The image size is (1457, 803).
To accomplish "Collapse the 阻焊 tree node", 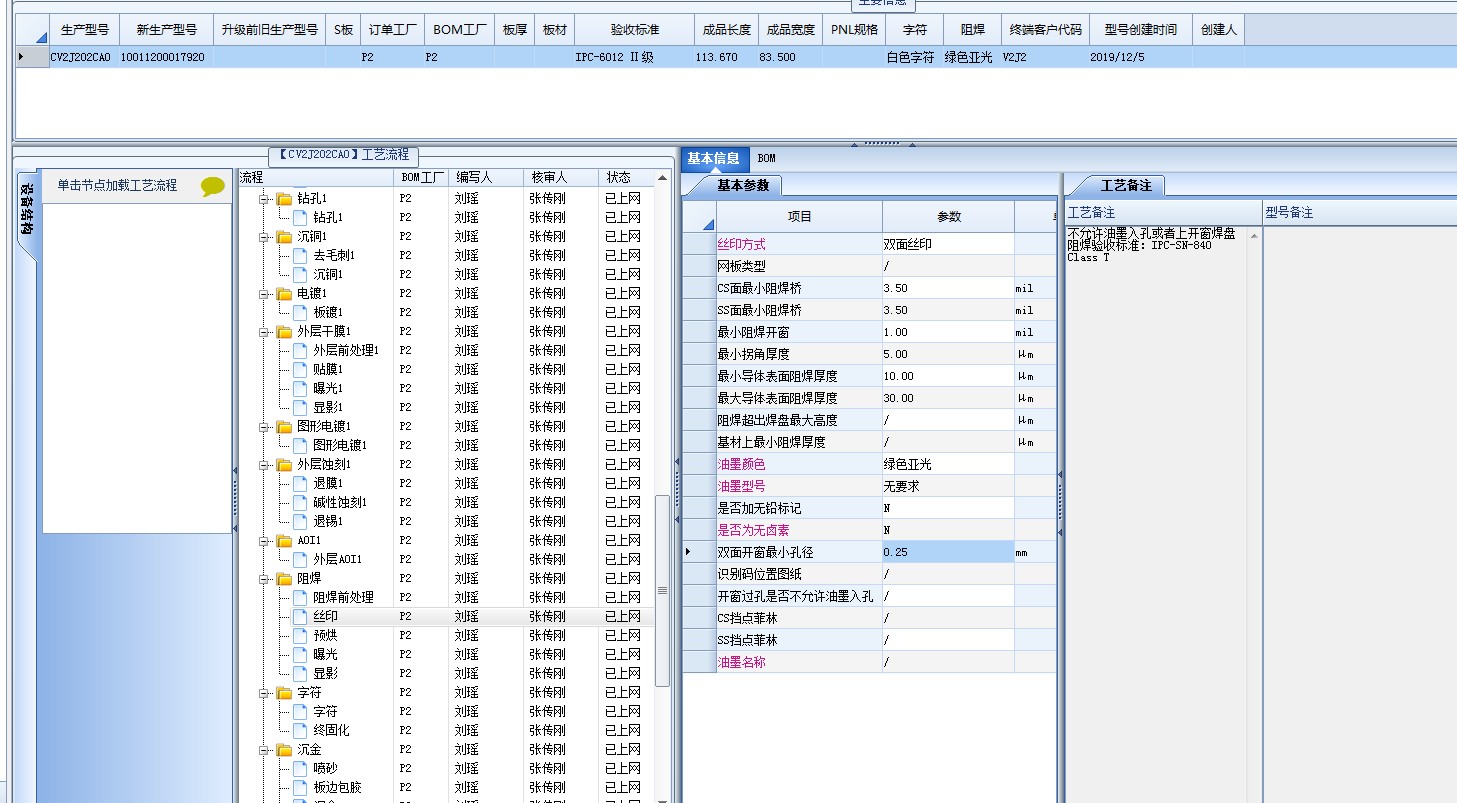I will point(265,579).
